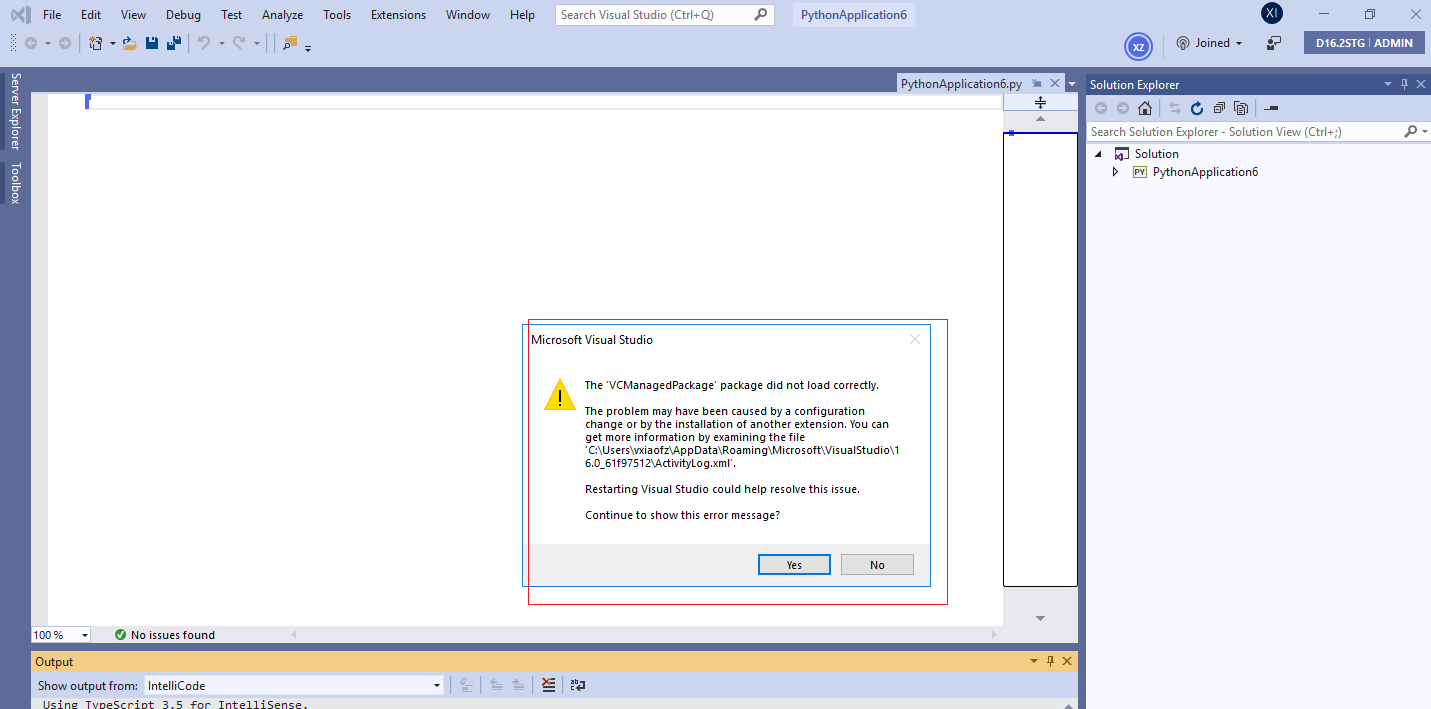Click Solution Explorer Forward icon
Viewport: 1431px width, 709px height.
tap(1123, 108)
